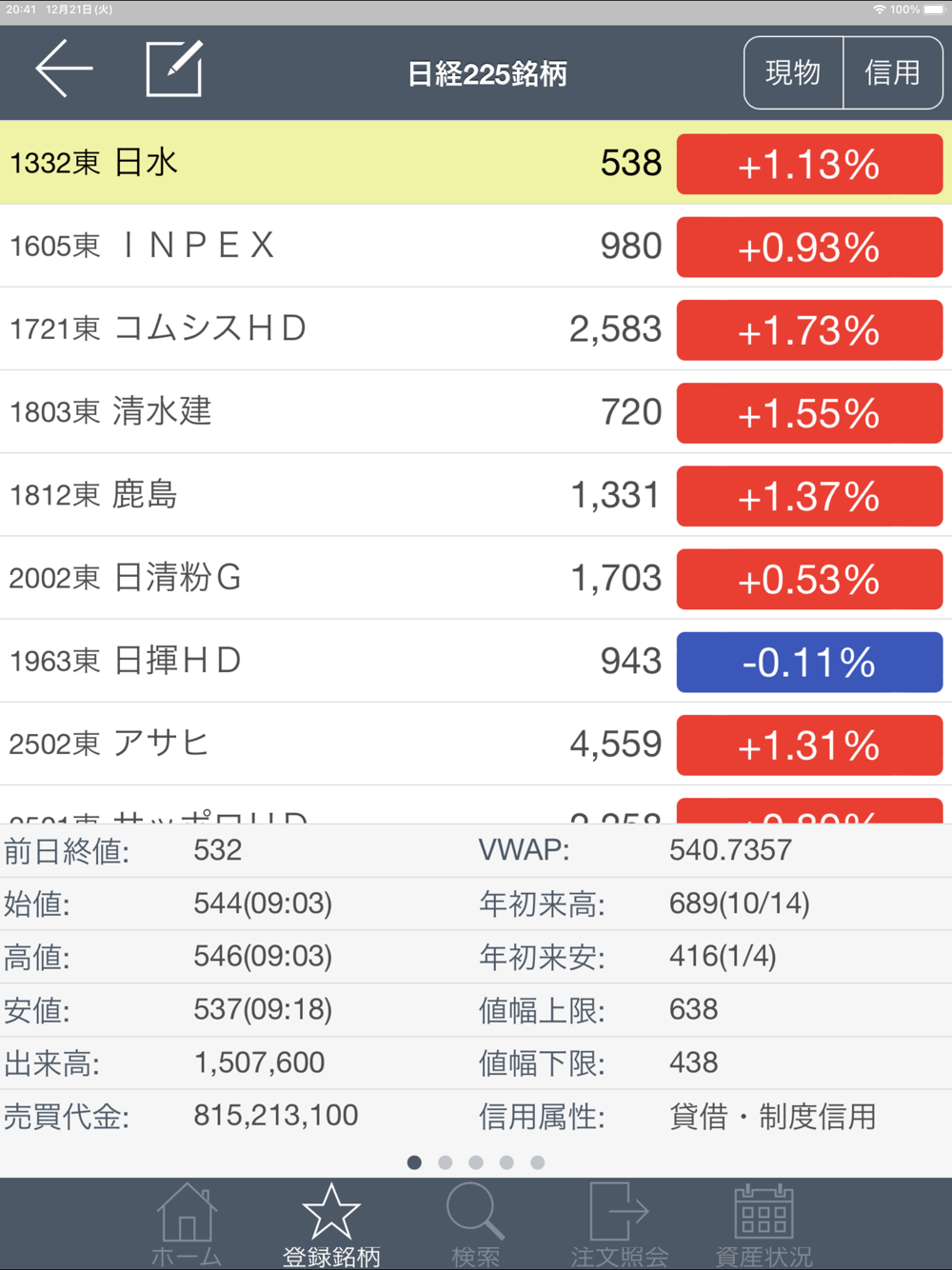Tap the 現物 segment button
This screenshot has height=1270, width=952.
pos(794,72)
